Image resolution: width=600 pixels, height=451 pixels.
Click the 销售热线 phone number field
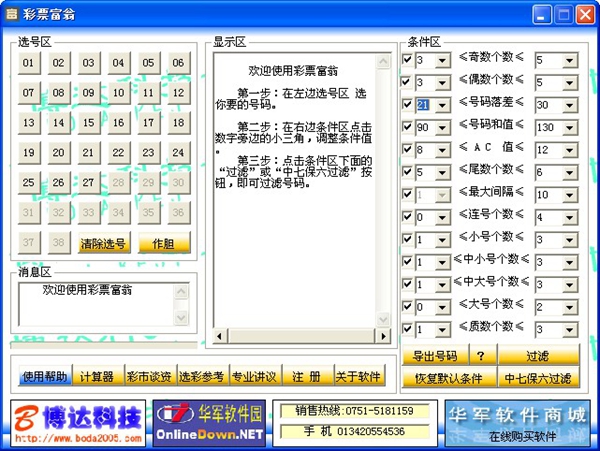point(362,411)
